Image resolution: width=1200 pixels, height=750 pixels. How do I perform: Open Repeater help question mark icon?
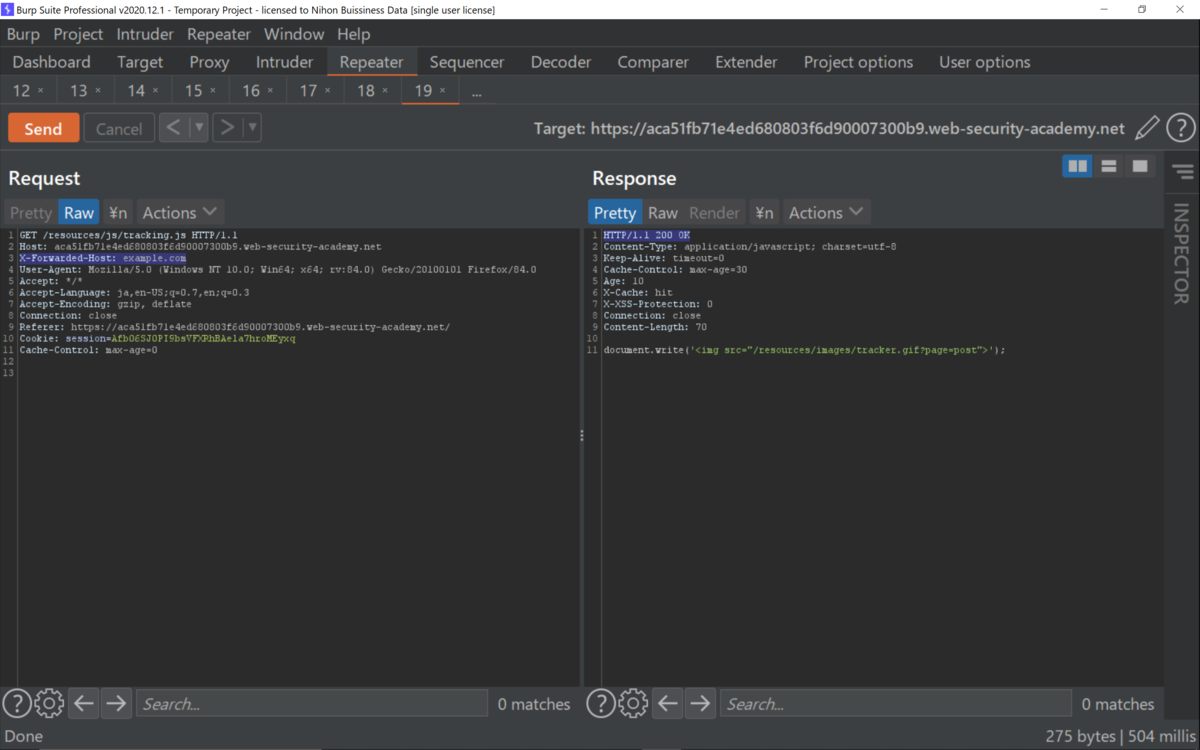(1181, 128)
